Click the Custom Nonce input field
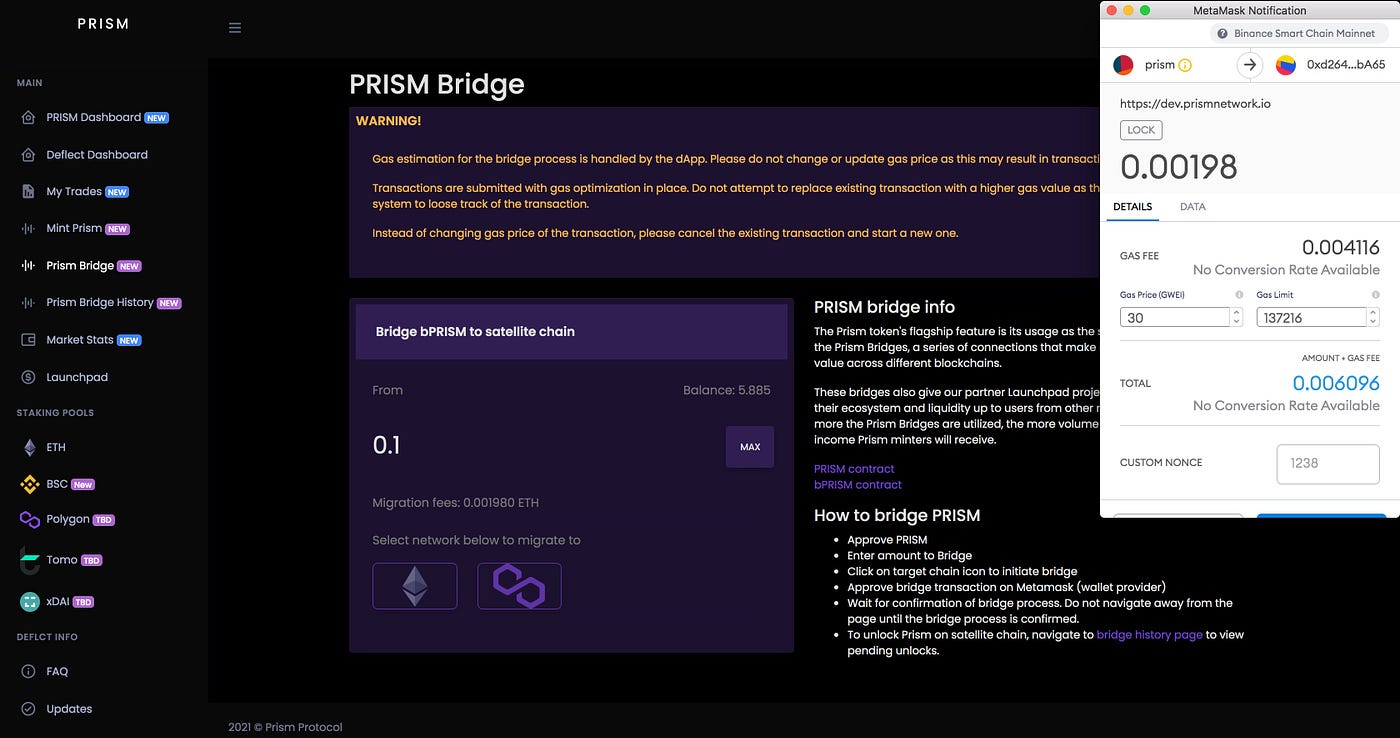Screen dimensions: 1400x738 1328,463
